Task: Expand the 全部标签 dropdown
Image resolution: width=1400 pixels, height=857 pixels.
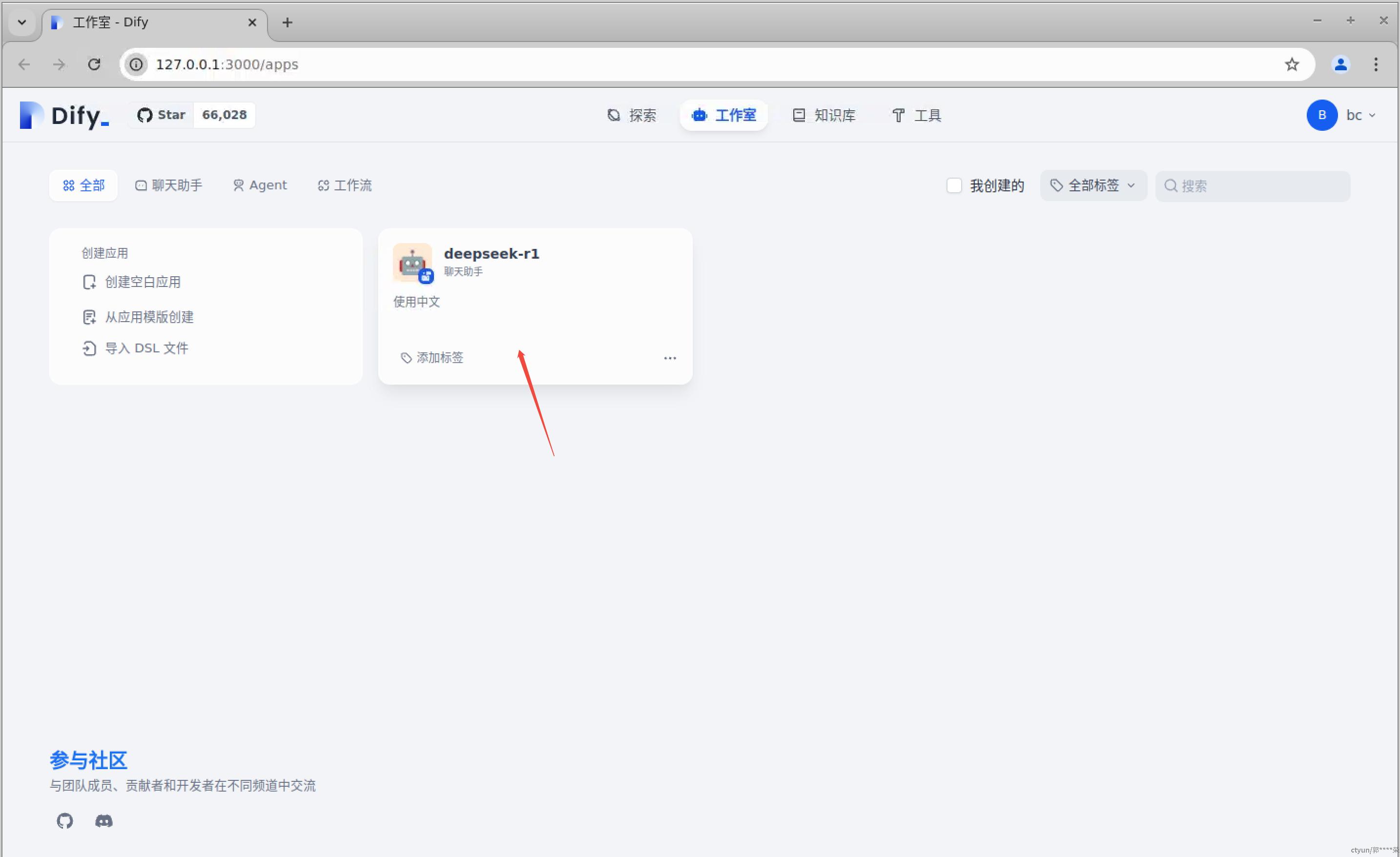Action: click(1092, 186)
